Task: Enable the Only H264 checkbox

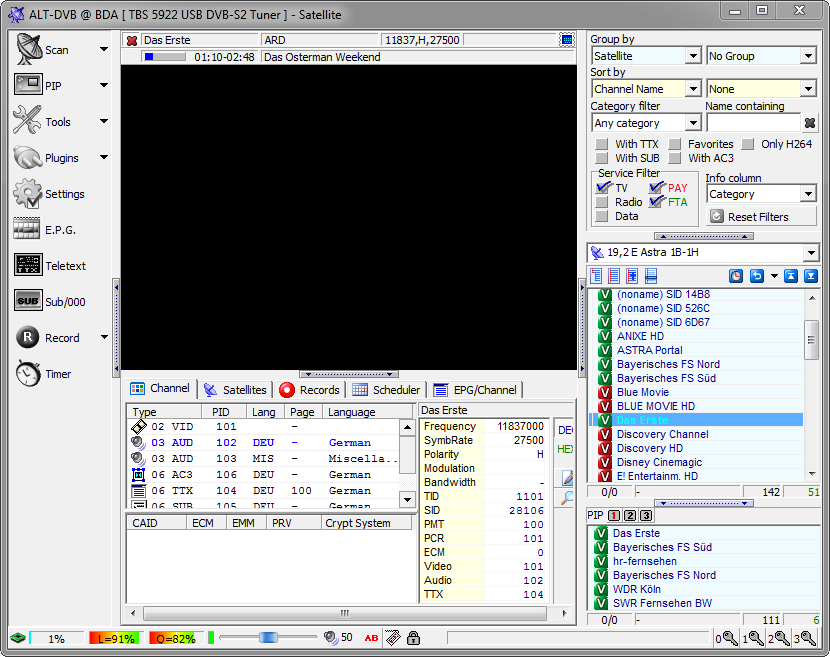Action: 747,144
